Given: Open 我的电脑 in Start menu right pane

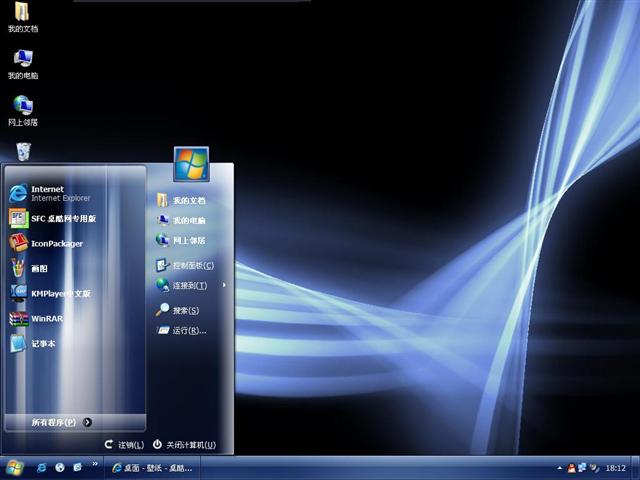Looking at the screenshot, I should coord(190,220).
